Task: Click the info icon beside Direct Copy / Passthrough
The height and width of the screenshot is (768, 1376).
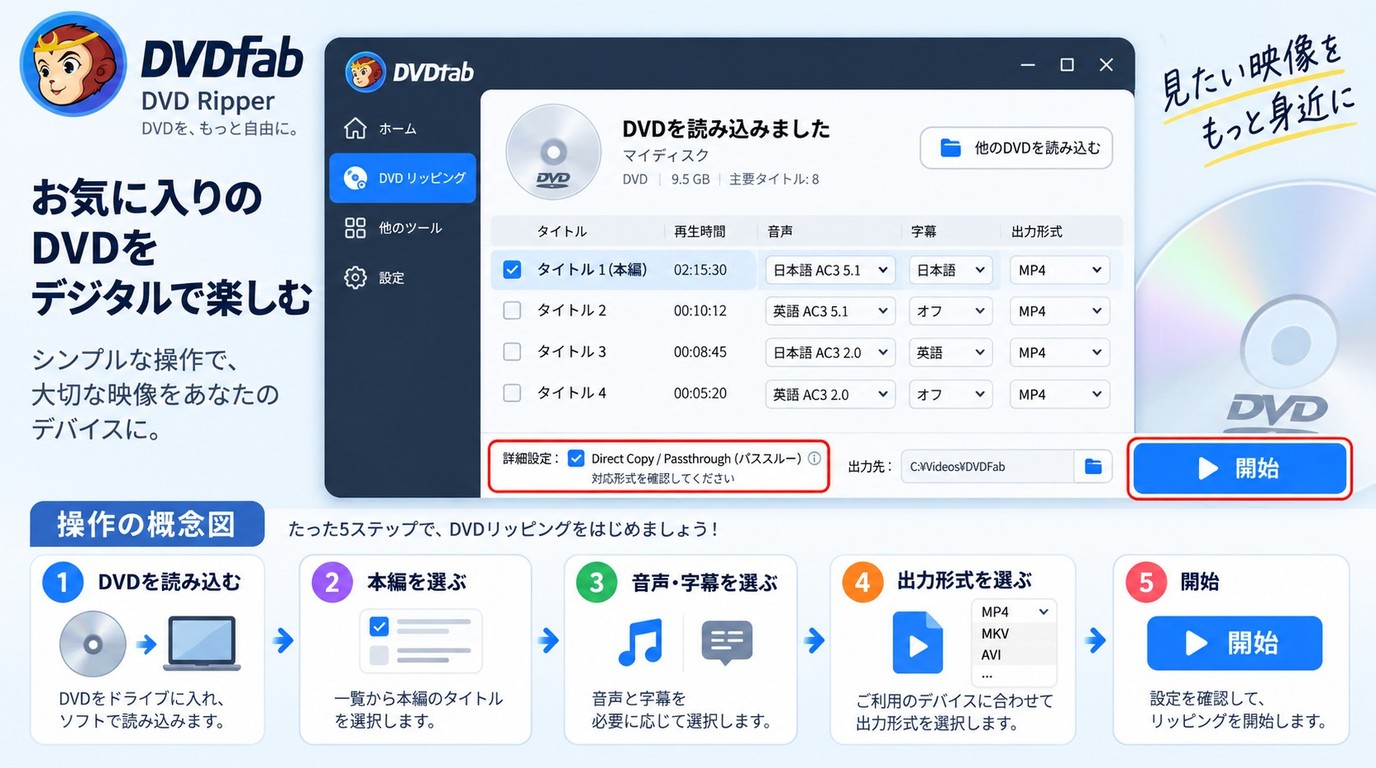Action: tap(814, 459)
